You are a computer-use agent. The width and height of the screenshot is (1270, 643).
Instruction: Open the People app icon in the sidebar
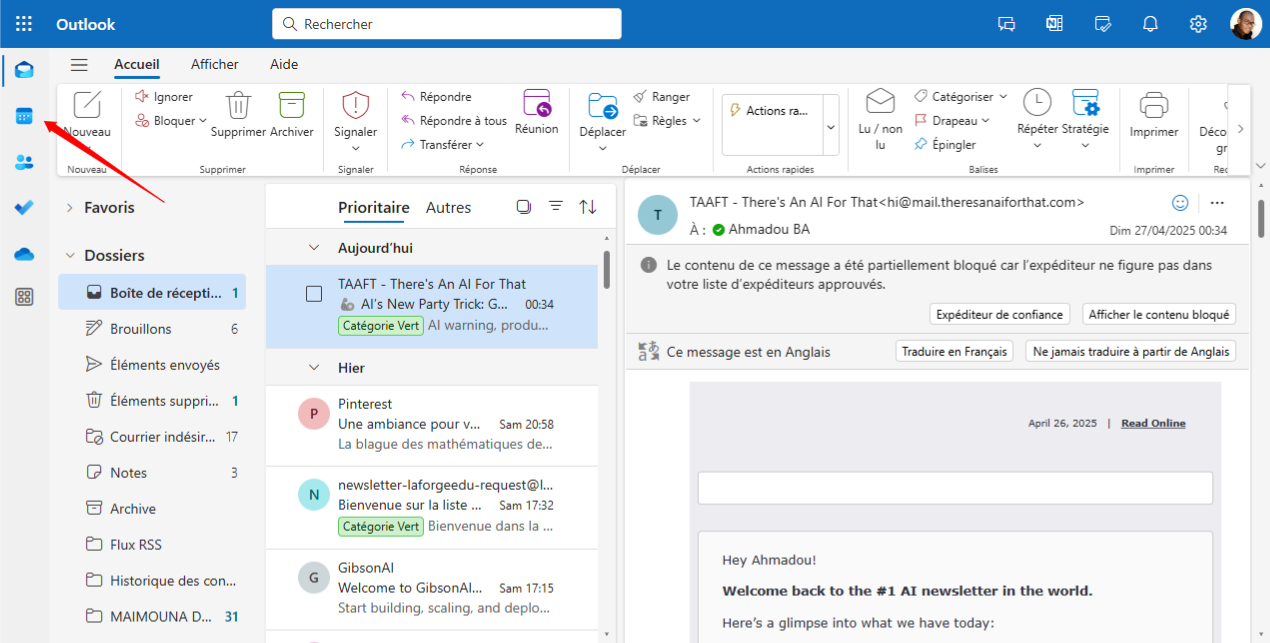[23, 161]
